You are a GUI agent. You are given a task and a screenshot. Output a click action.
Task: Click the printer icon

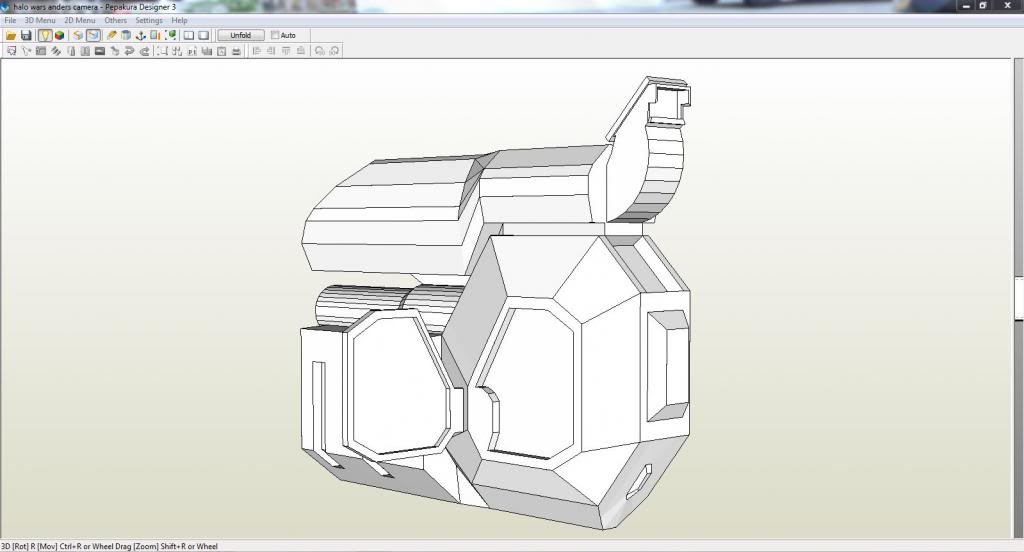[x=236, y=51]
